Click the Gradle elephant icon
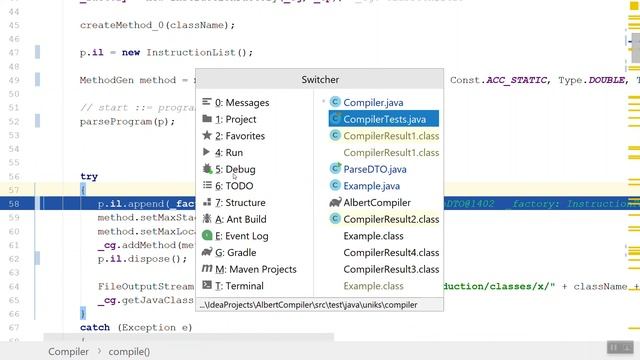640x360 pixels. point(207,252)
